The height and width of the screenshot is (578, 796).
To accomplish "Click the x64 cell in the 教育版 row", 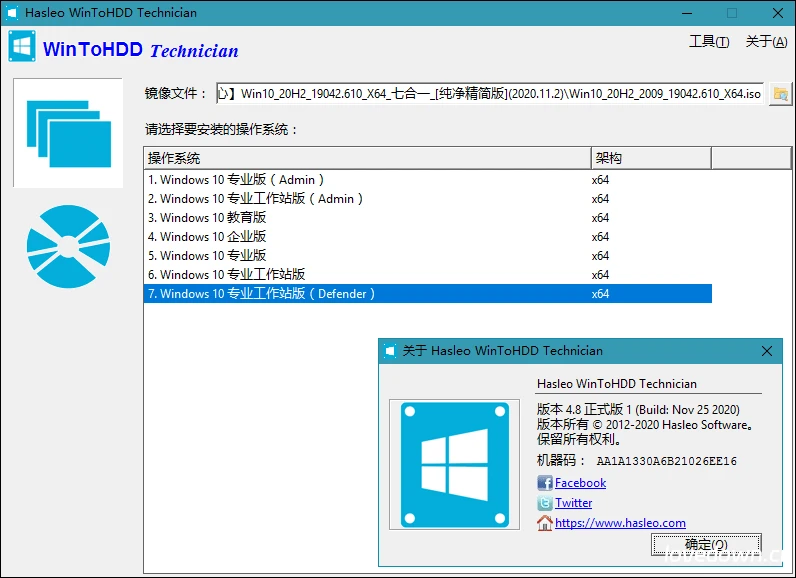I will (600, 218).
